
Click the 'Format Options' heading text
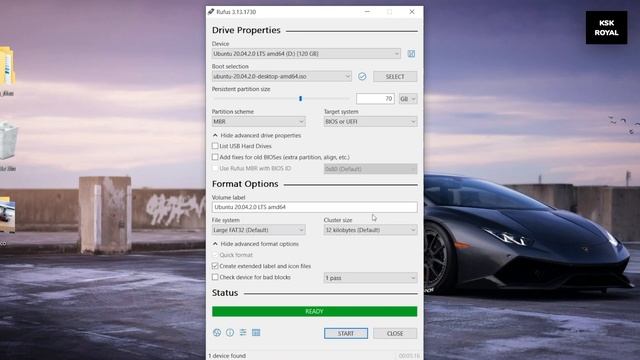click(x=245, y=184)
